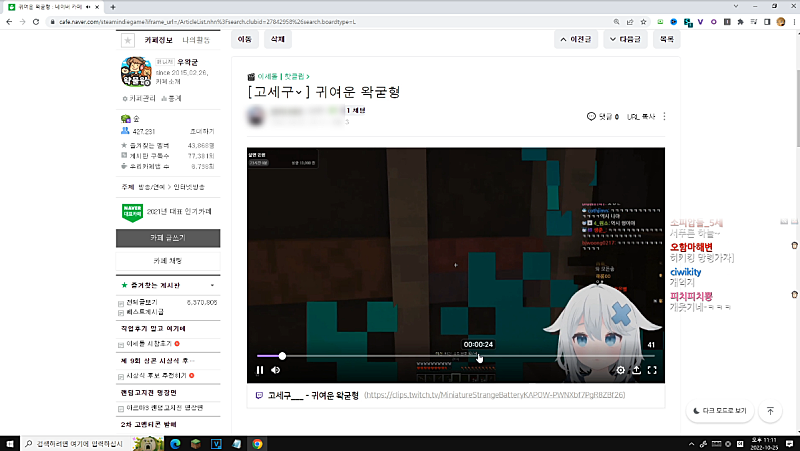Click the scroll-to-top arrow button
Screen dimensions: 800x451
[x=770, y=411]
